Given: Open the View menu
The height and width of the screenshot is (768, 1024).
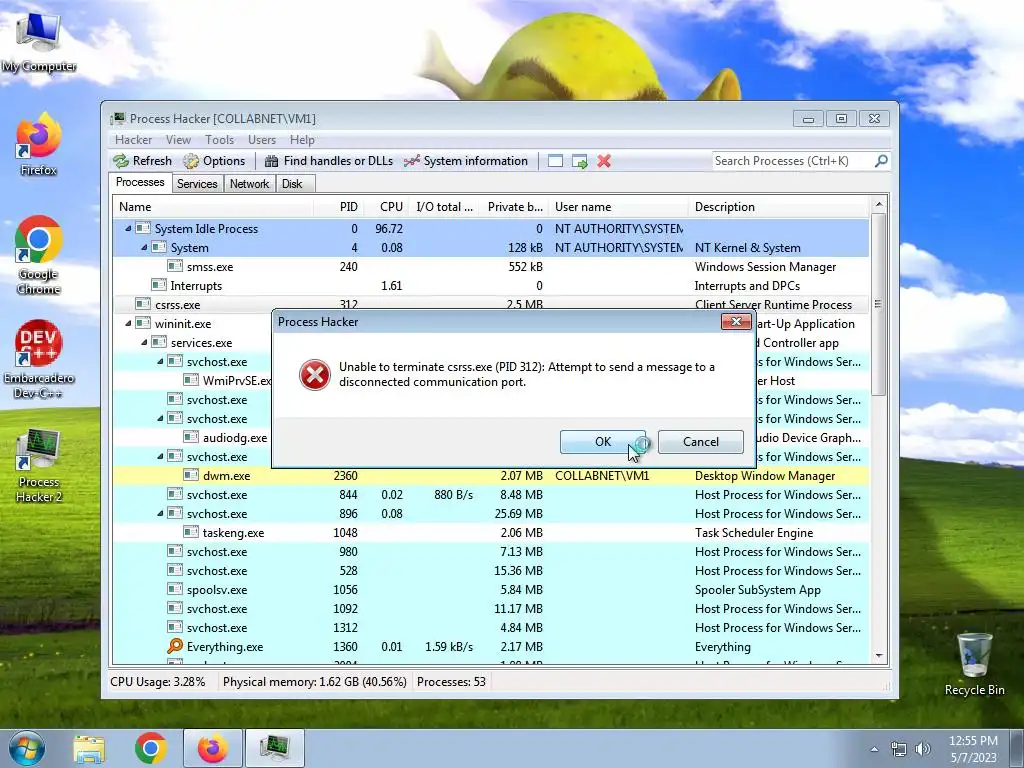Looking at the screenshot, I should click(x=178, y=140).
